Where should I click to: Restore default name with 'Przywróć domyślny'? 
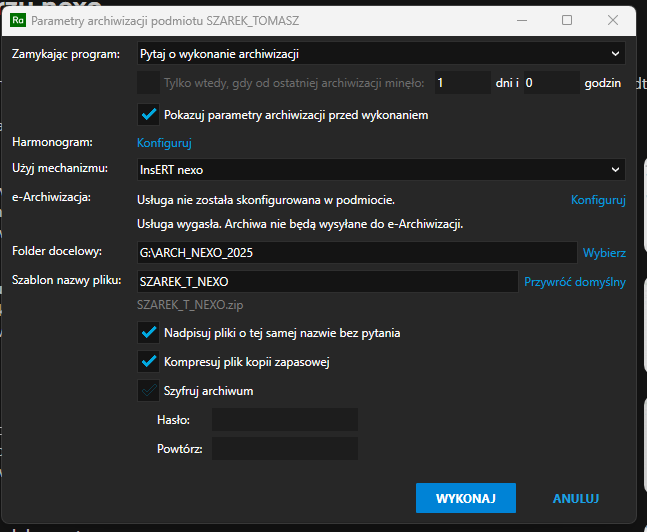[x=575, y=282]
